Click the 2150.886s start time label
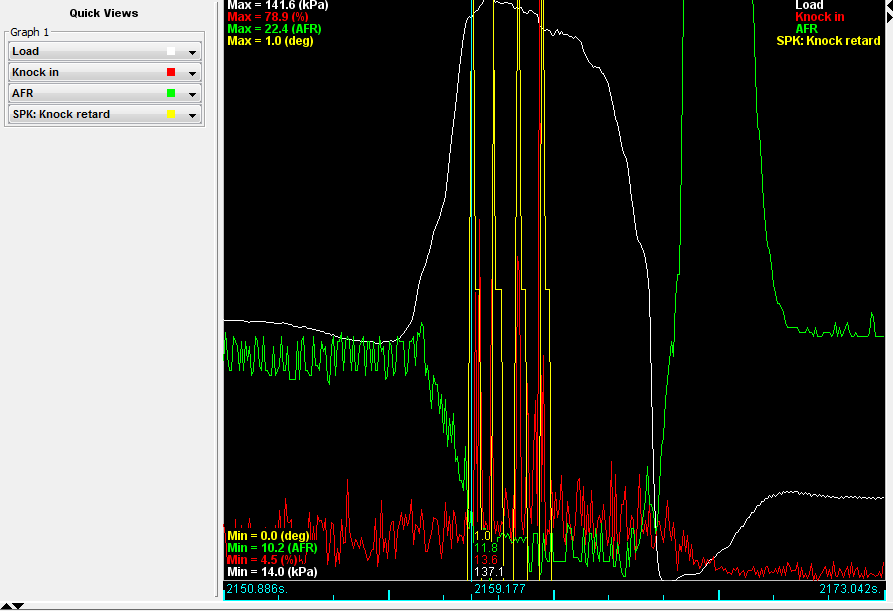Viewport: 893px width, 611px height. click(x=257, y=590)
